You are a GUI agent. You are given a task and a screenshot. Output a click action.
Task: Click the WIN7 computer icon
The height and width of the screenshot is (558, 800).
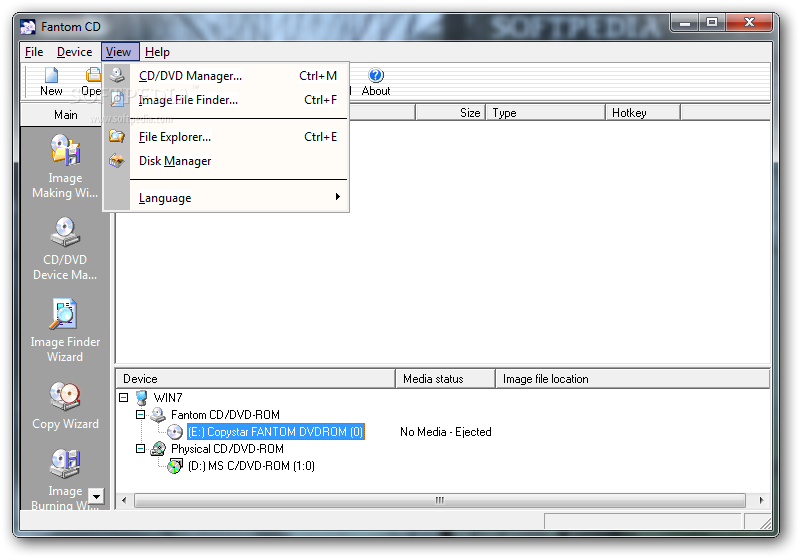[142, 398]
